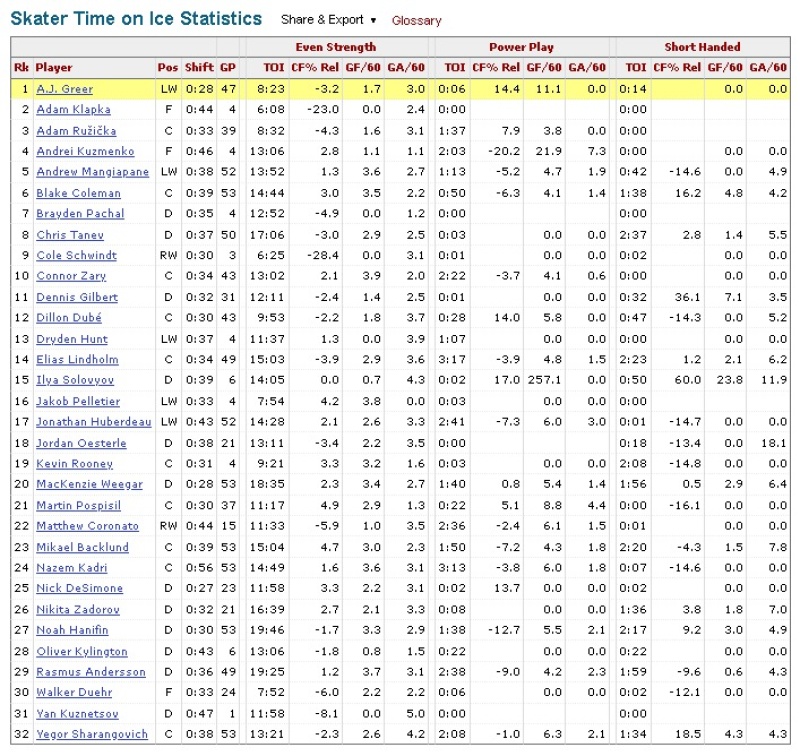800x756 pixels.
Task: Open Kevin Rooney player link
Action: point(74,463)
